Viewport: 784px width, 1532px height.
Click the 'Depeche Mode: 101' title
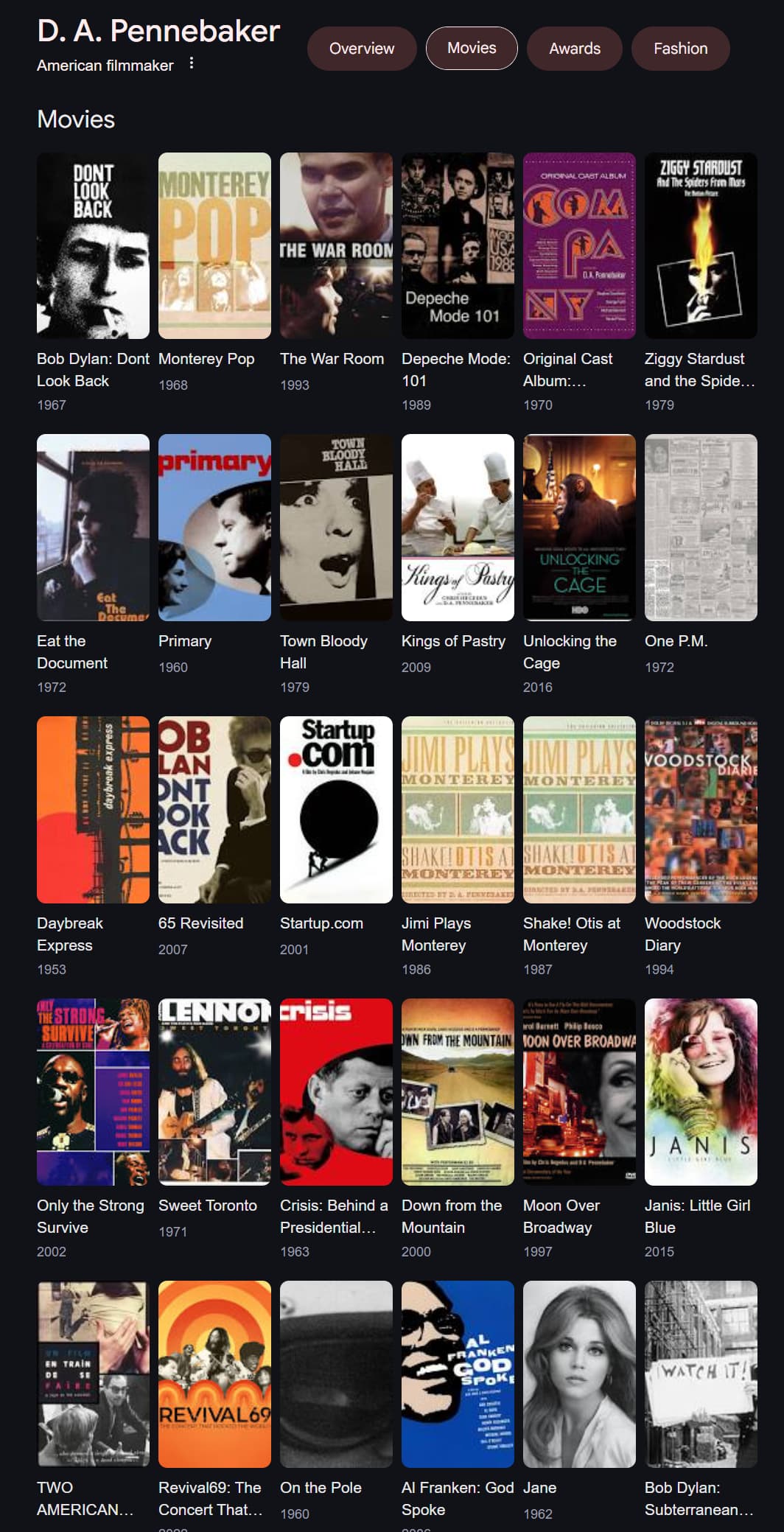(x=456, y=370)
